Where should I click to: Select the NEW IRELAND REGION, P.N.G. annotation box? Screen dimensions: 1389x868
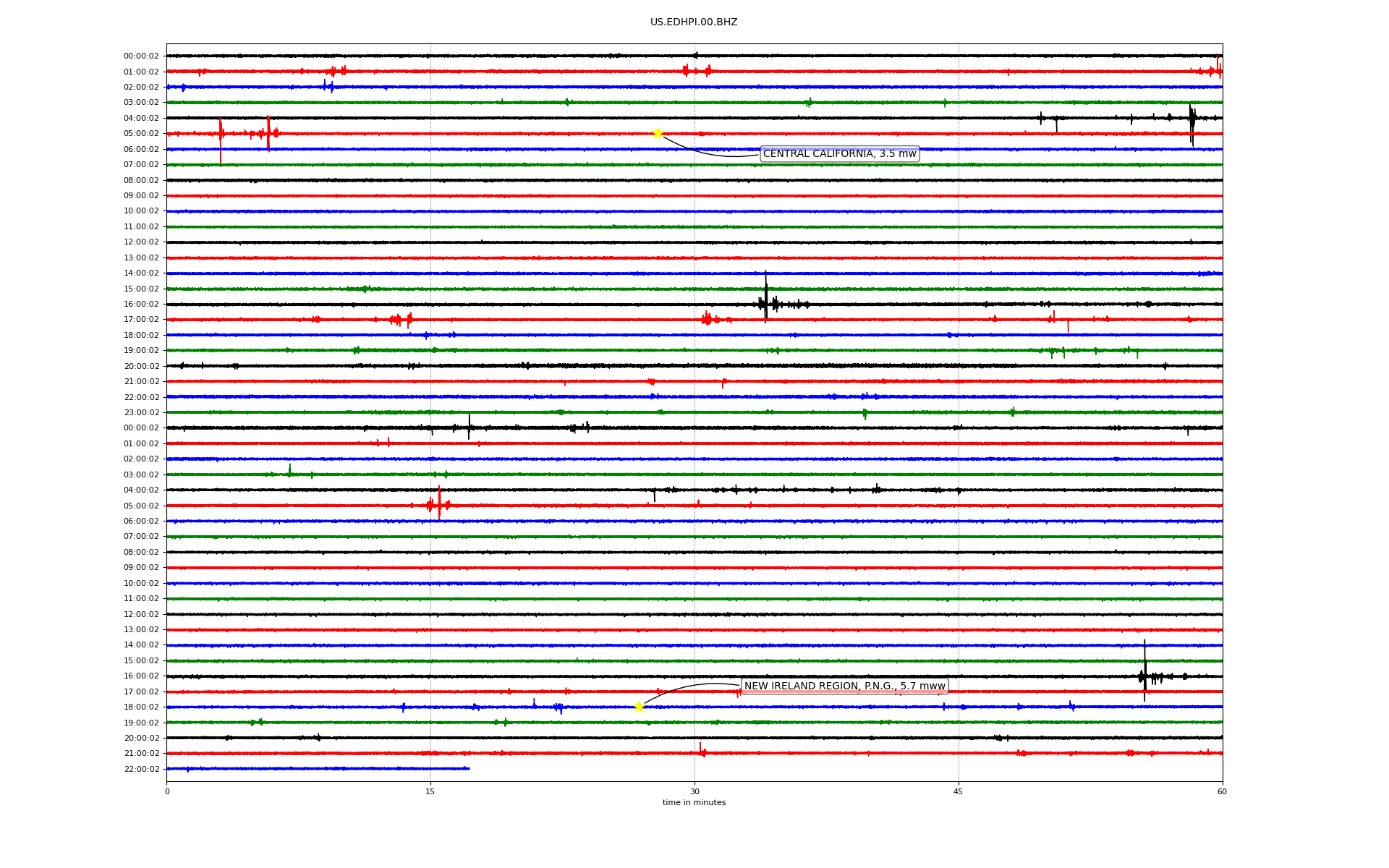tap(844, 686)
